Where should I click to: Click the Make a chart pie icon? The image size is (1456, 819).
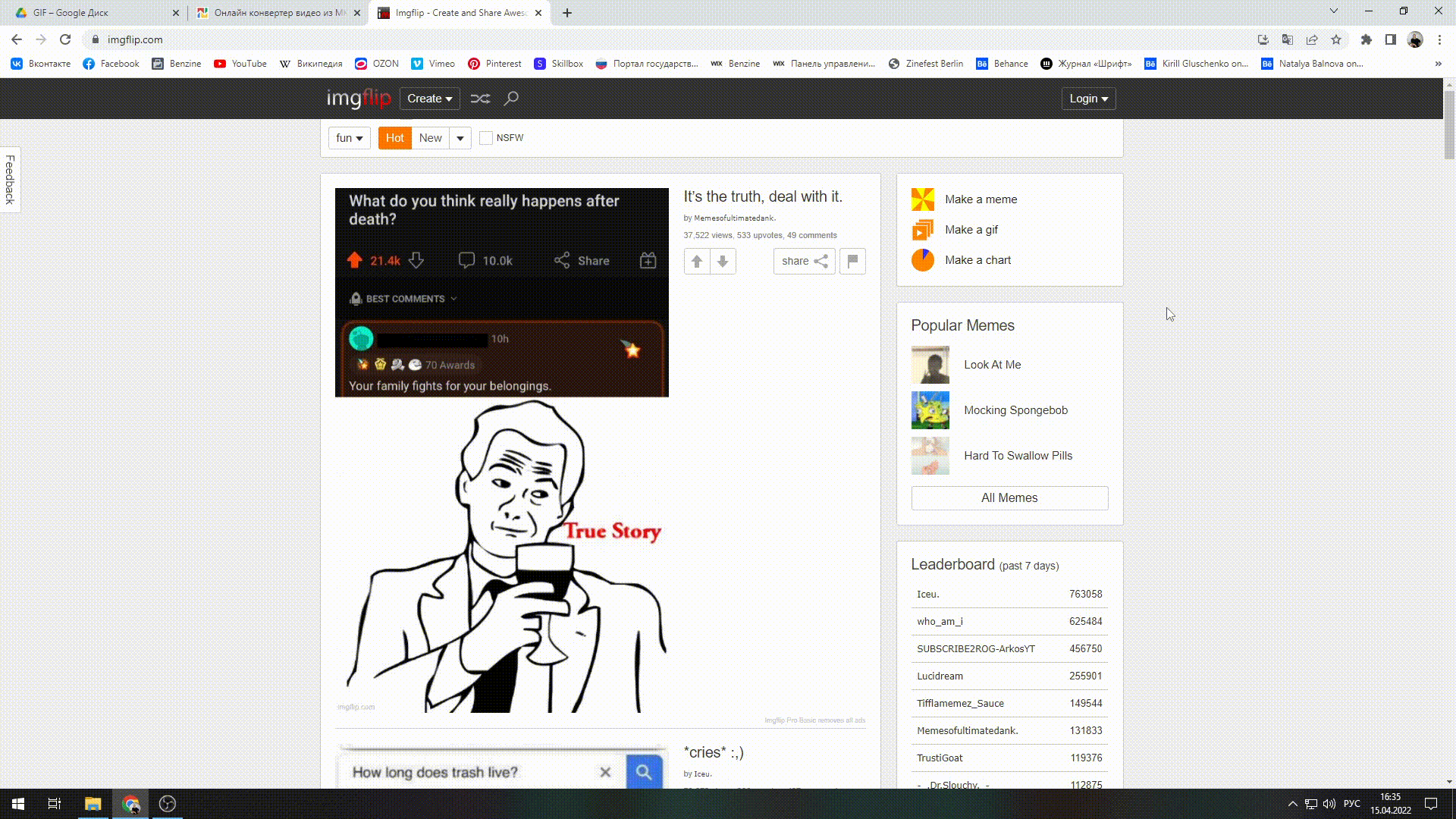pyautogui.click(x=923, y=260)
